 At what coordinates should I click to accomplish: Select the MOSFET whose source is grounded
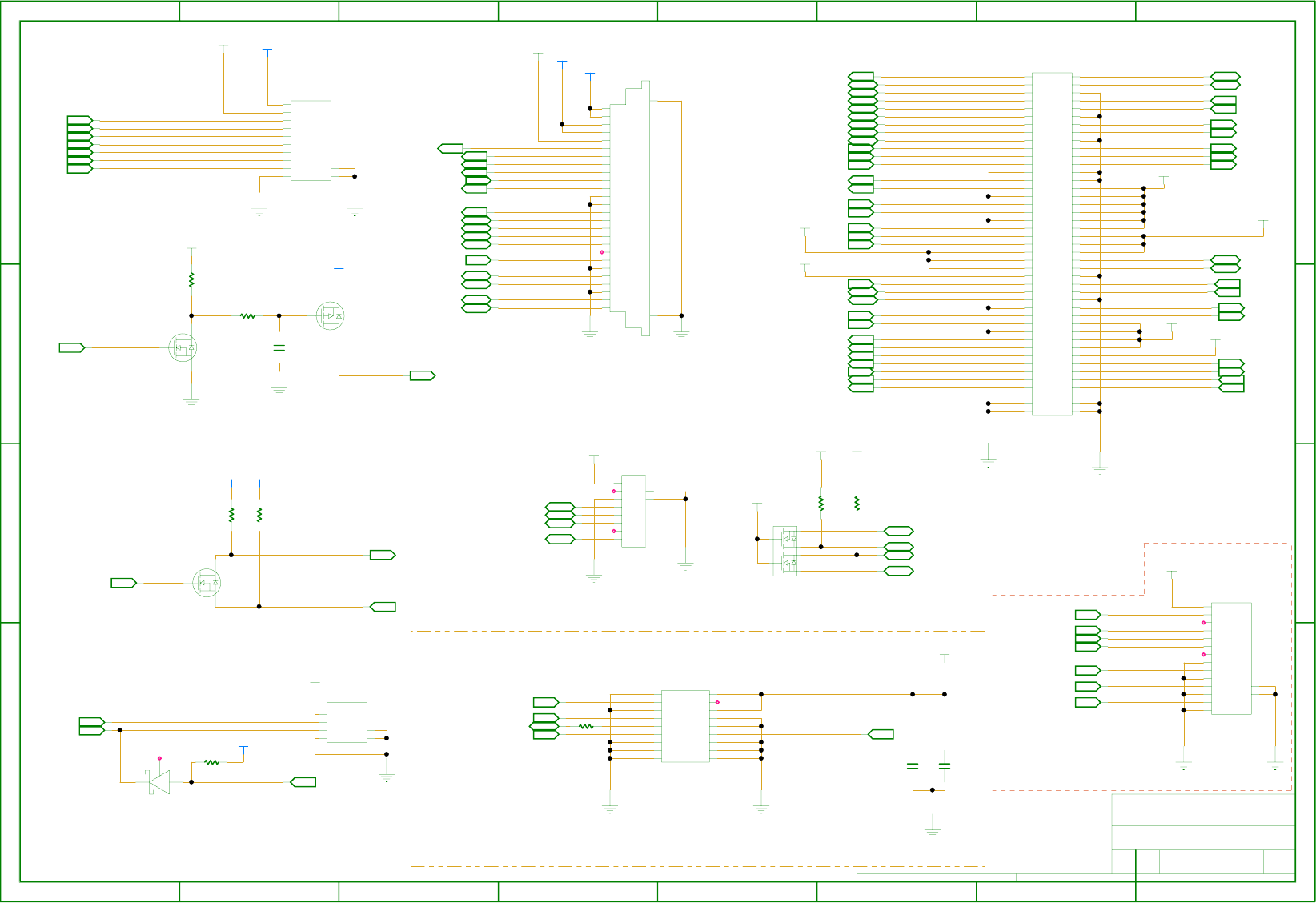pyautogui.click(x=183, y=348)
